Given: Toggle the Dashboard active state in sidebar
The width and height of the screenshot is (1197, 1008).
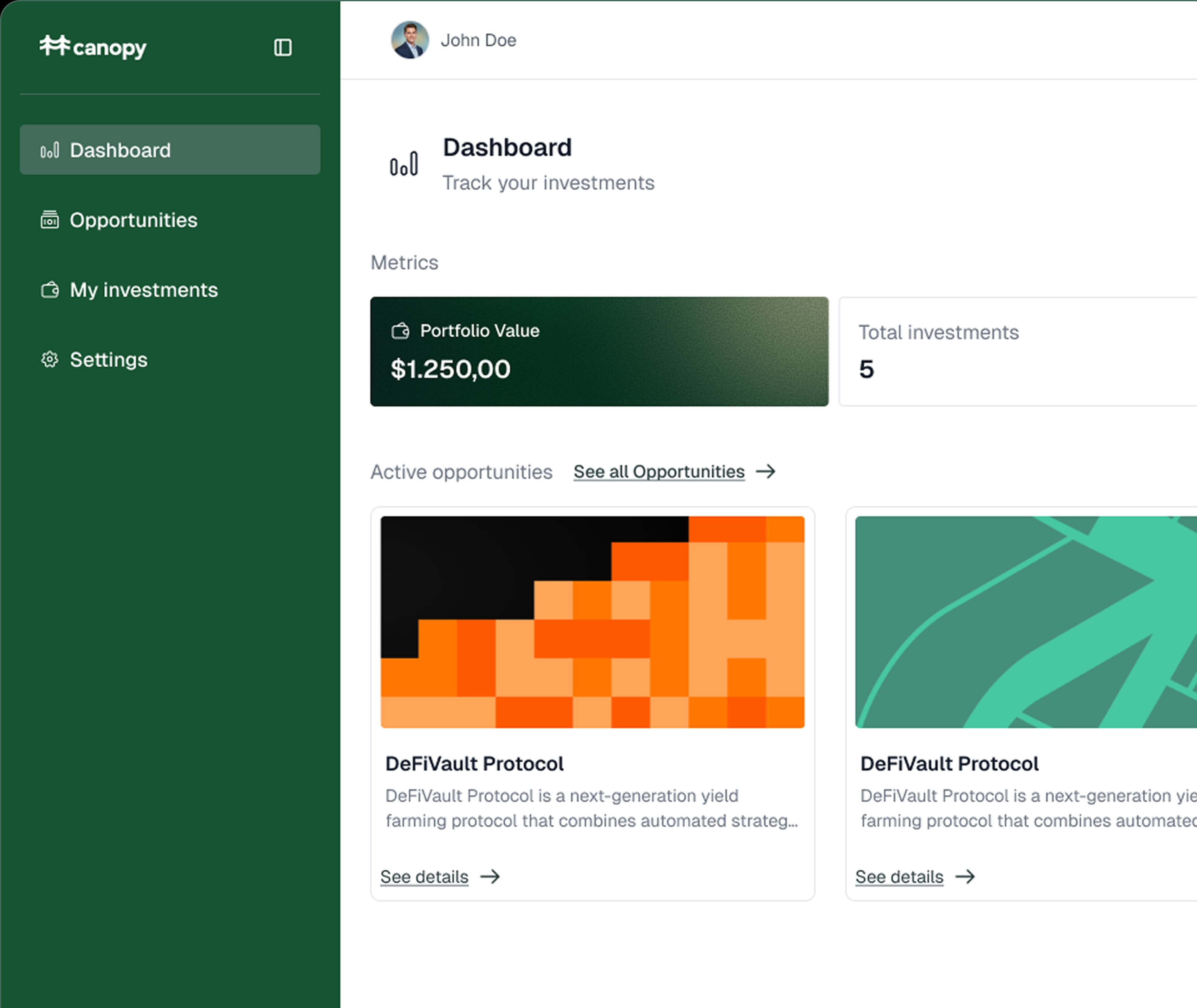Looking at the screenshot, I should (120, 150).
